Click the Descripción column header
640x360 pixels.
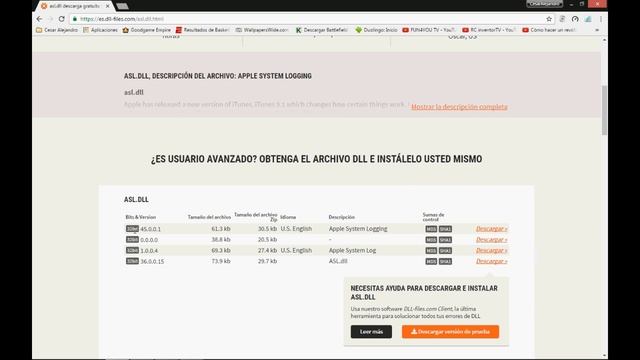342,217
